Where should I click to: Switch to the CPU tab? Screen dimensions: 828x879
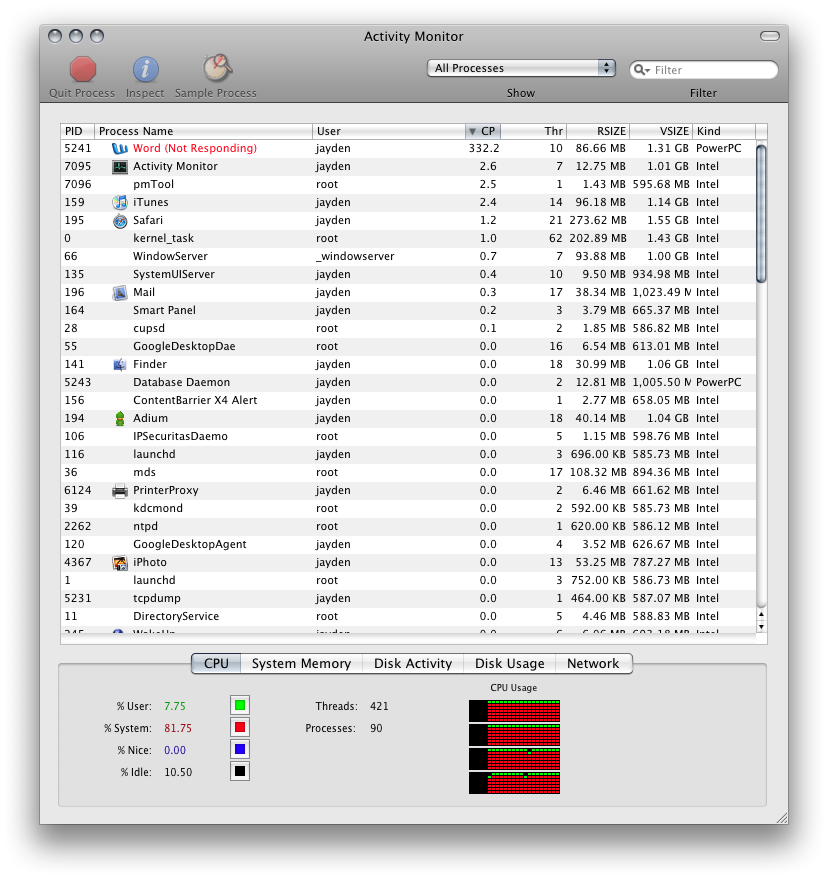216,663
